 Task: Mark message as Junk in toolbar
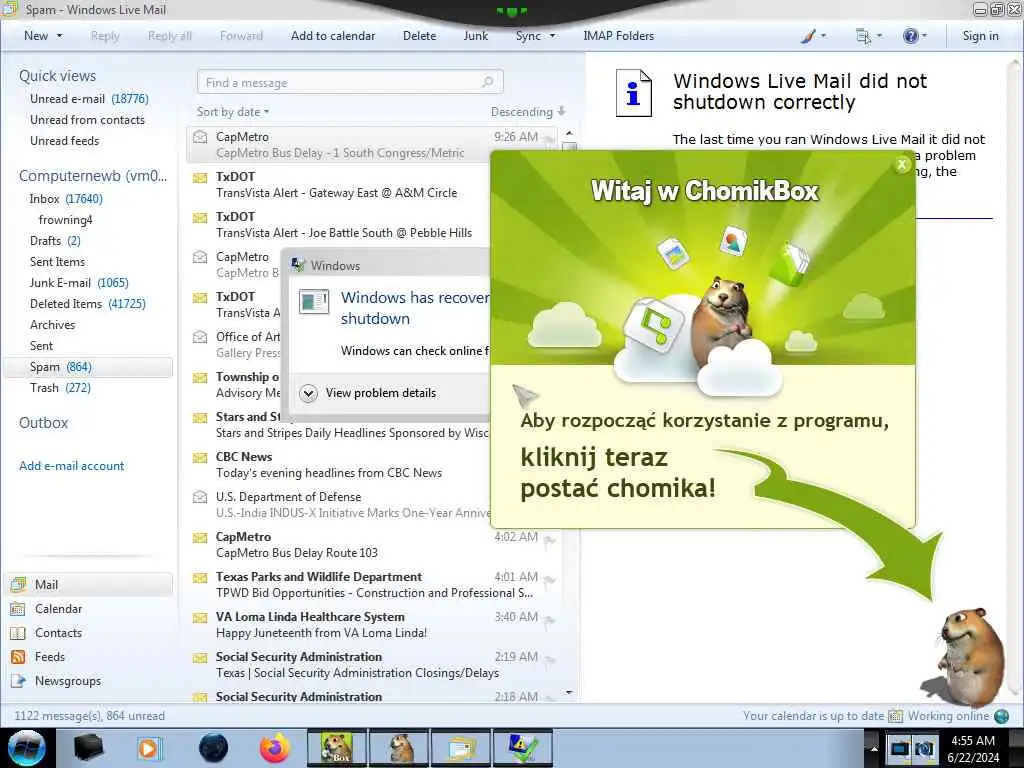tap(475, 36)
